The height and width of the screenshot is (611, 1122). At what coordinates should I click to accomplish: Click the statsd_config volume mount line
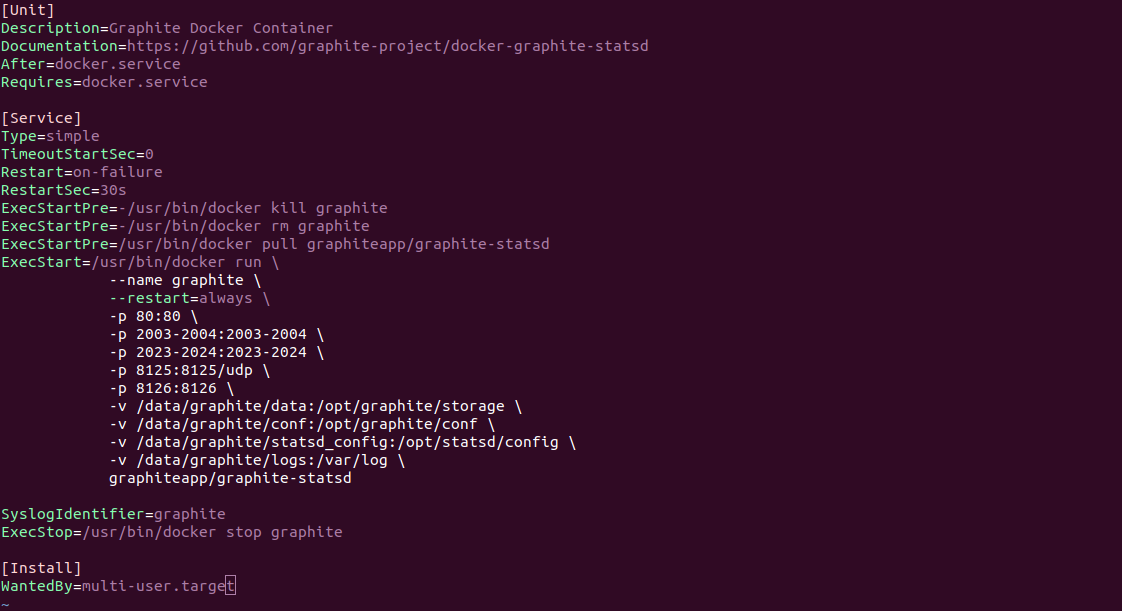click(343, 441)
